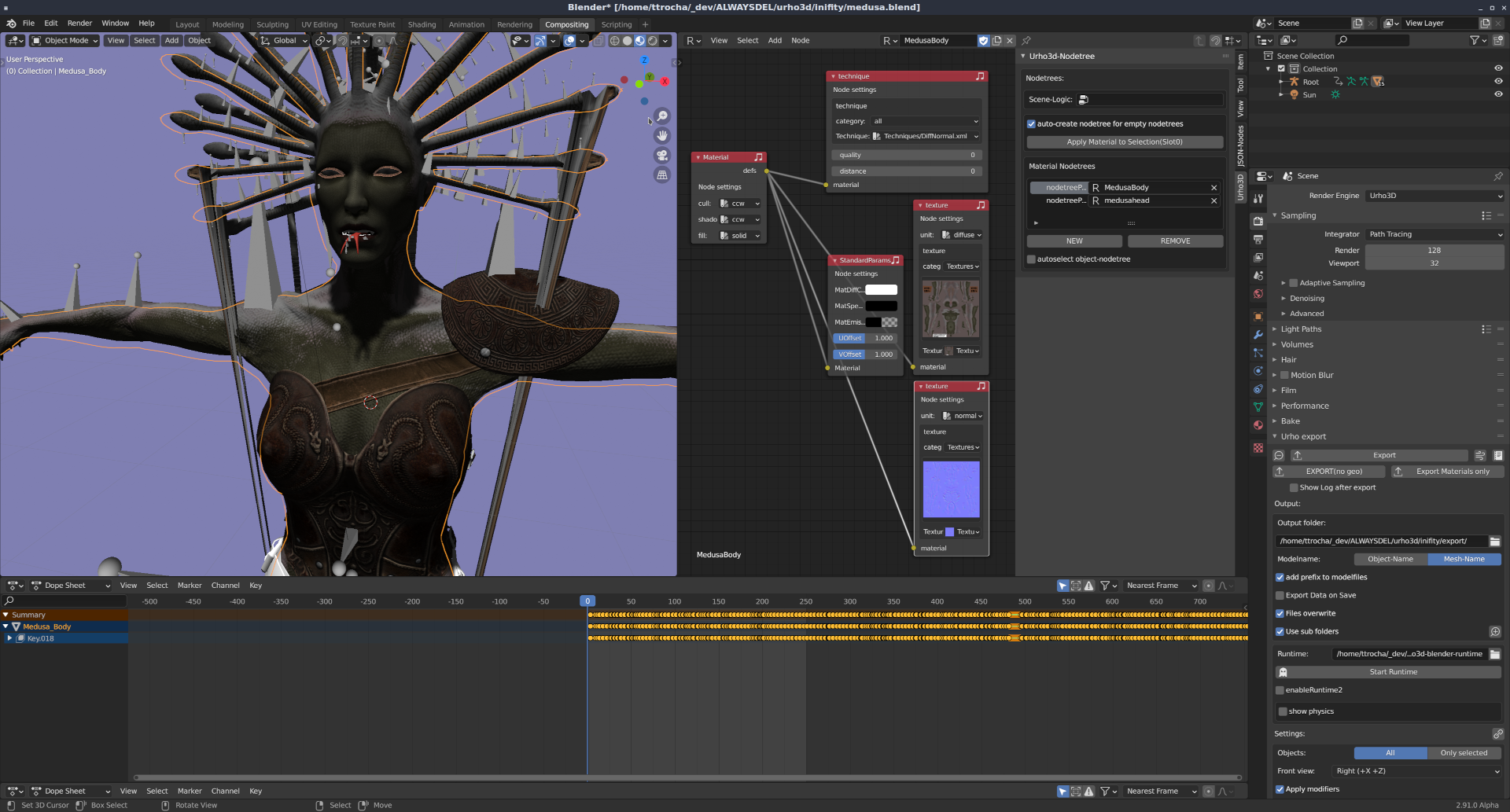Enable Export Data on Save checkbox

(1280, 596)
